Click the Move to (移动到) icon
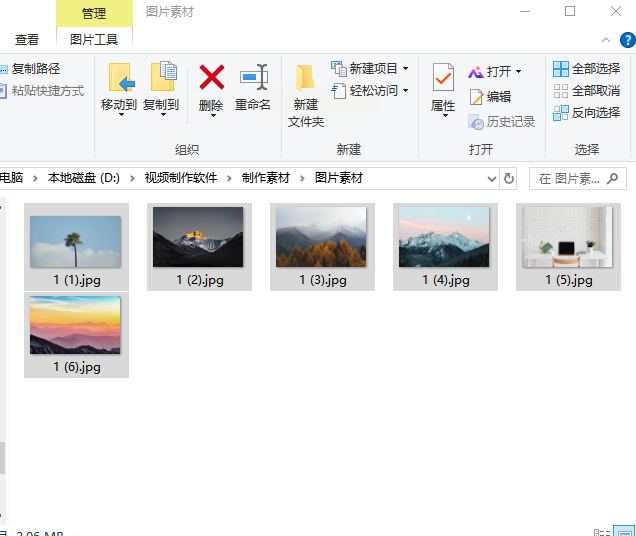The width and height of the screenshot is (636, 536). (x=121, y=77)
